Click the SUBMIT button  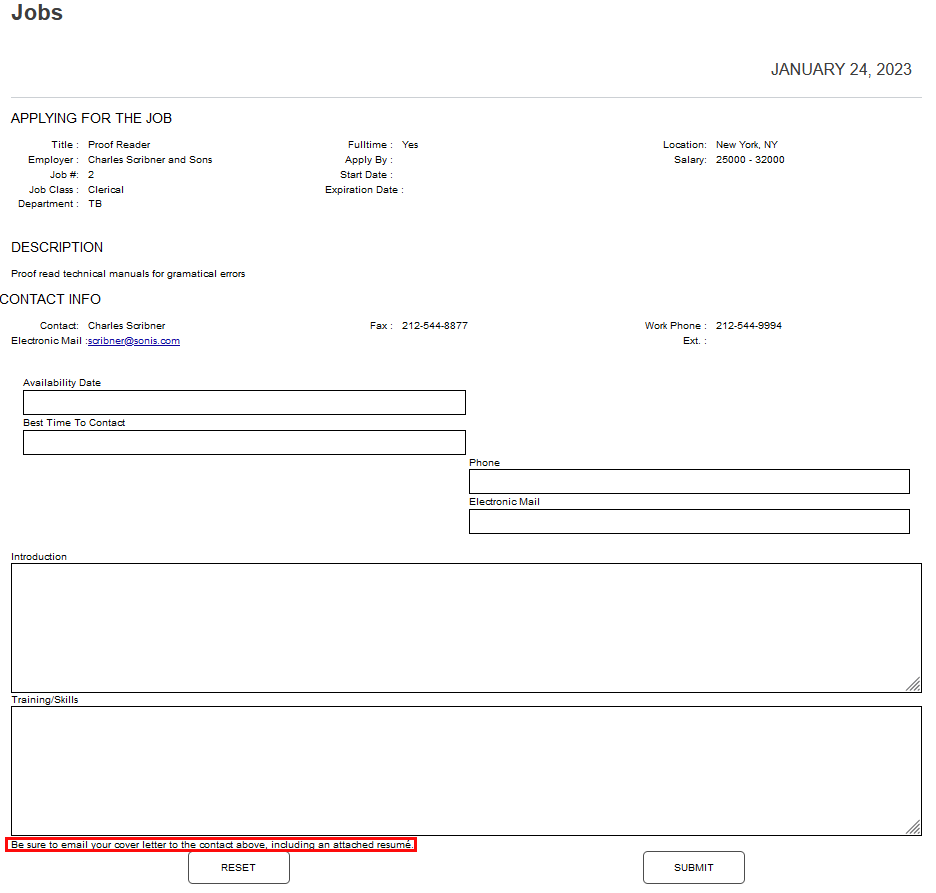(693, 867)
